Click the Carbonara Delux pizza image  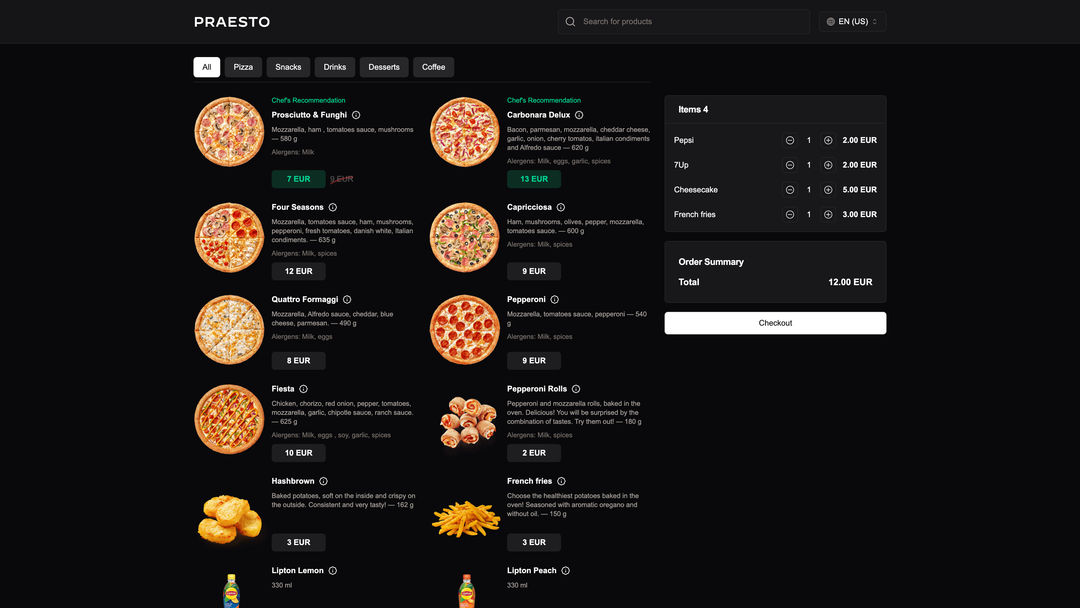pyautogui.click(x=465, y=132)
